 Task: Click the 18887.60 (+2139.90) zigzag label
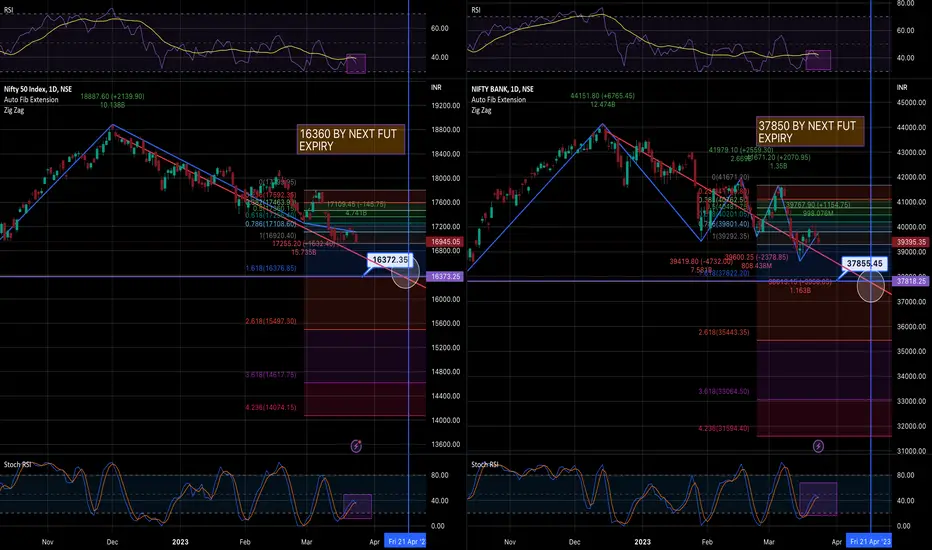pyautogui.click(x=112, y=96)
